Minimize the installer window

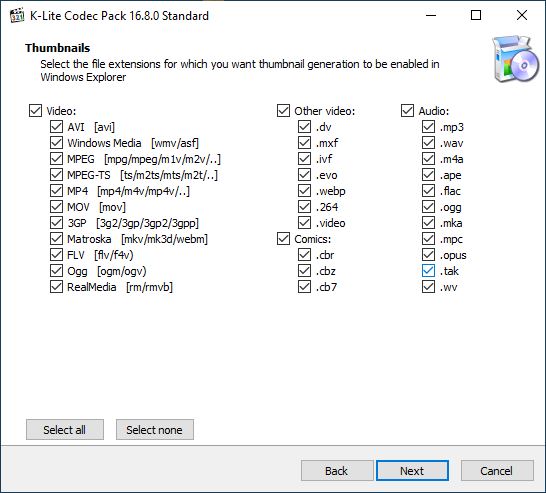[x=431, y=15]
